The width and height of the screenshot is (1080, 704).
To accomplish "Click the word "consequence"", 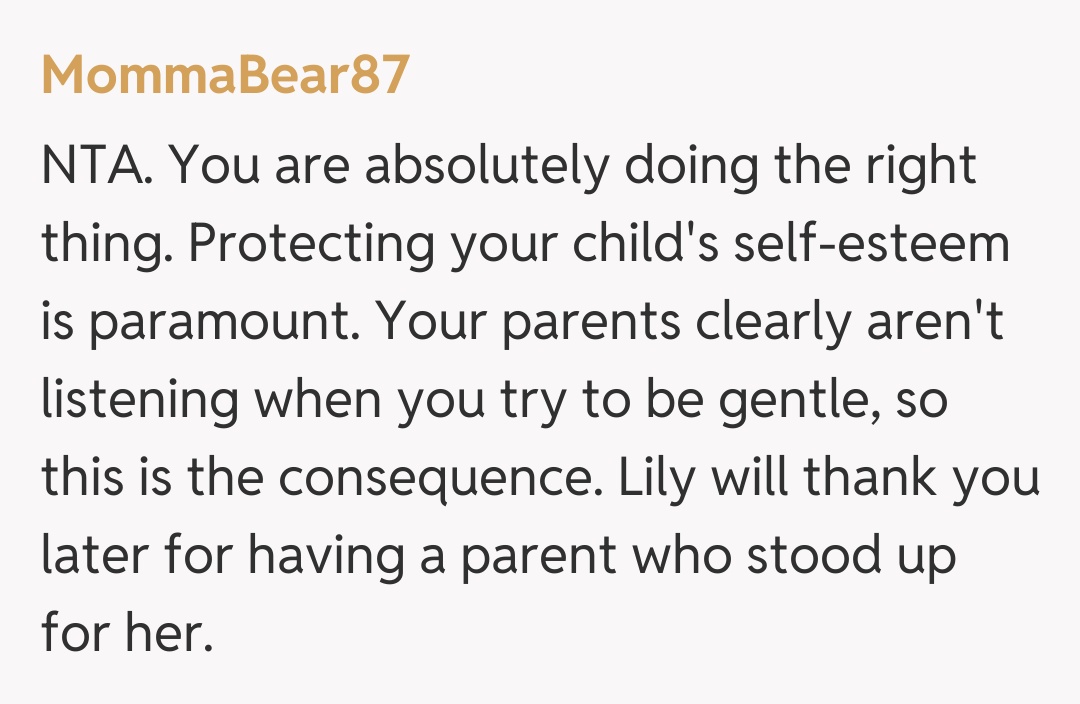I will click(434, 478).
